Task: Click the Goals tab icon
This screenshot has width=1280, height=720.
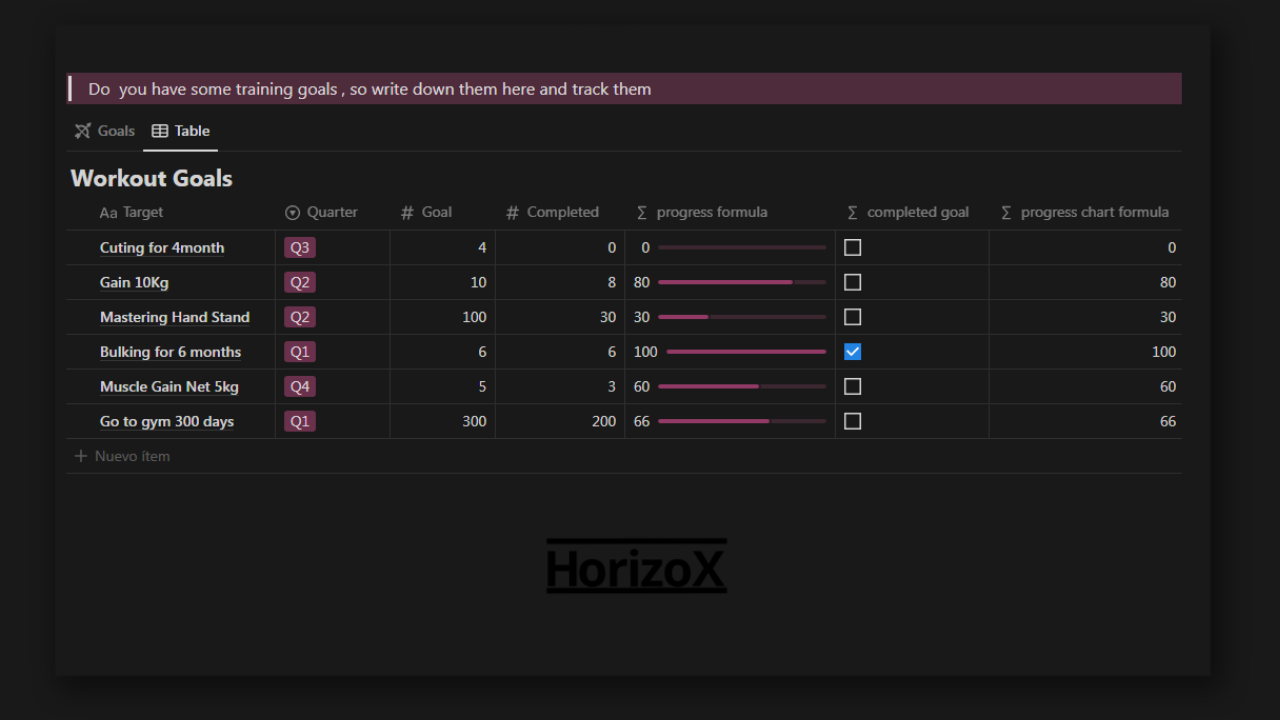Action: click(83, 131)
